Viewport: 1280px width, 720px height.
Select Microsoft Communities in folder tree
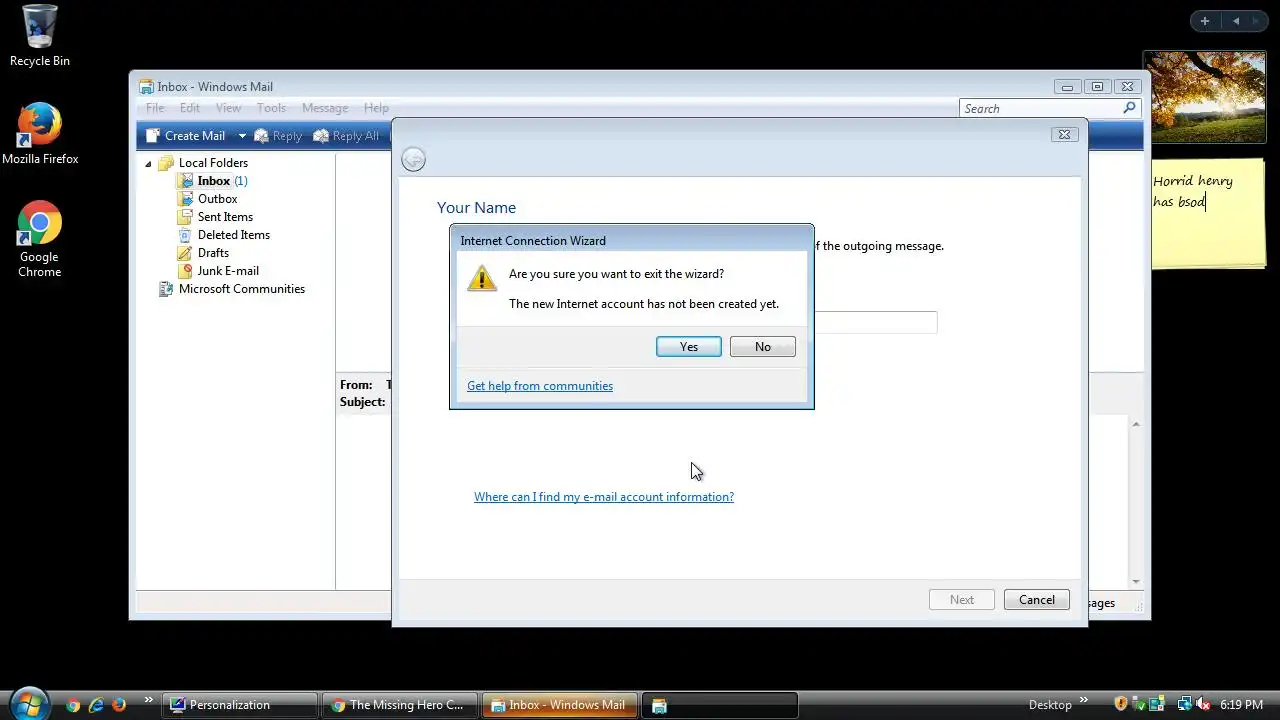pyautogui.click(x=241, y=289)
